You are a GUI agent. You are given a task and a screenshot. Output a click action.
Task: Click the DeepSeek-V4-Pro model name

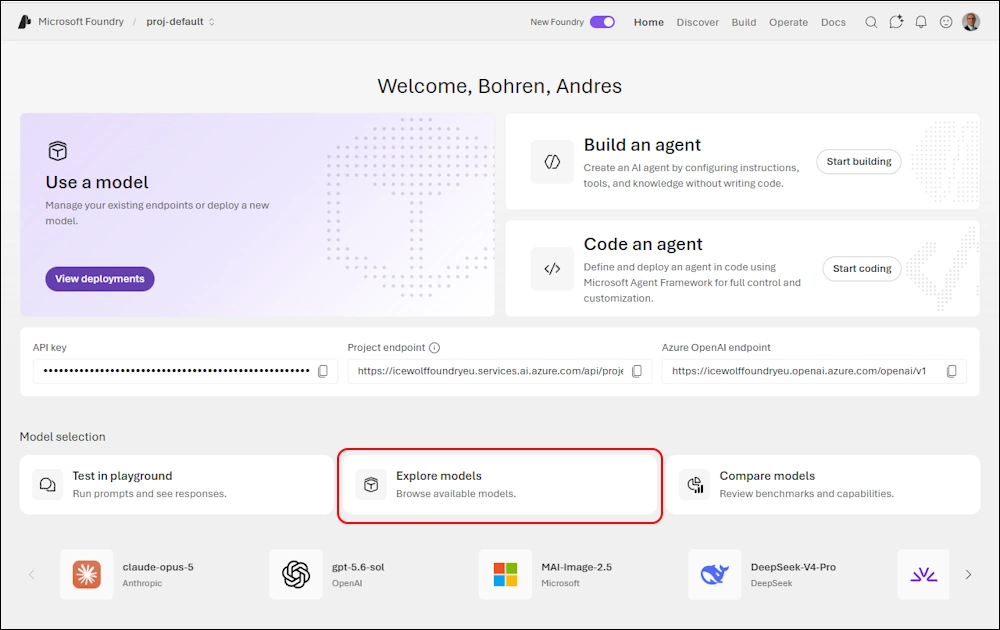793,568
